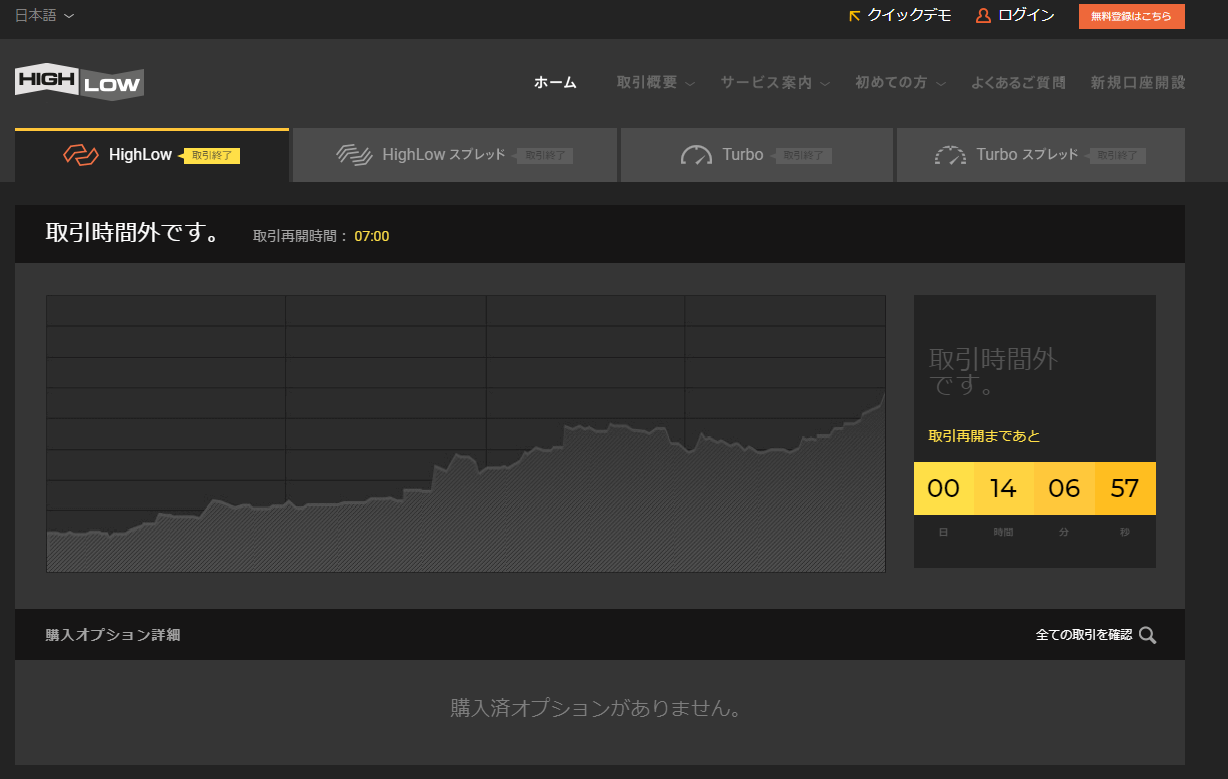Viewport: 1228px width, 779px height.
Task: Click the 取引再開まであと label
Action: 984,436
